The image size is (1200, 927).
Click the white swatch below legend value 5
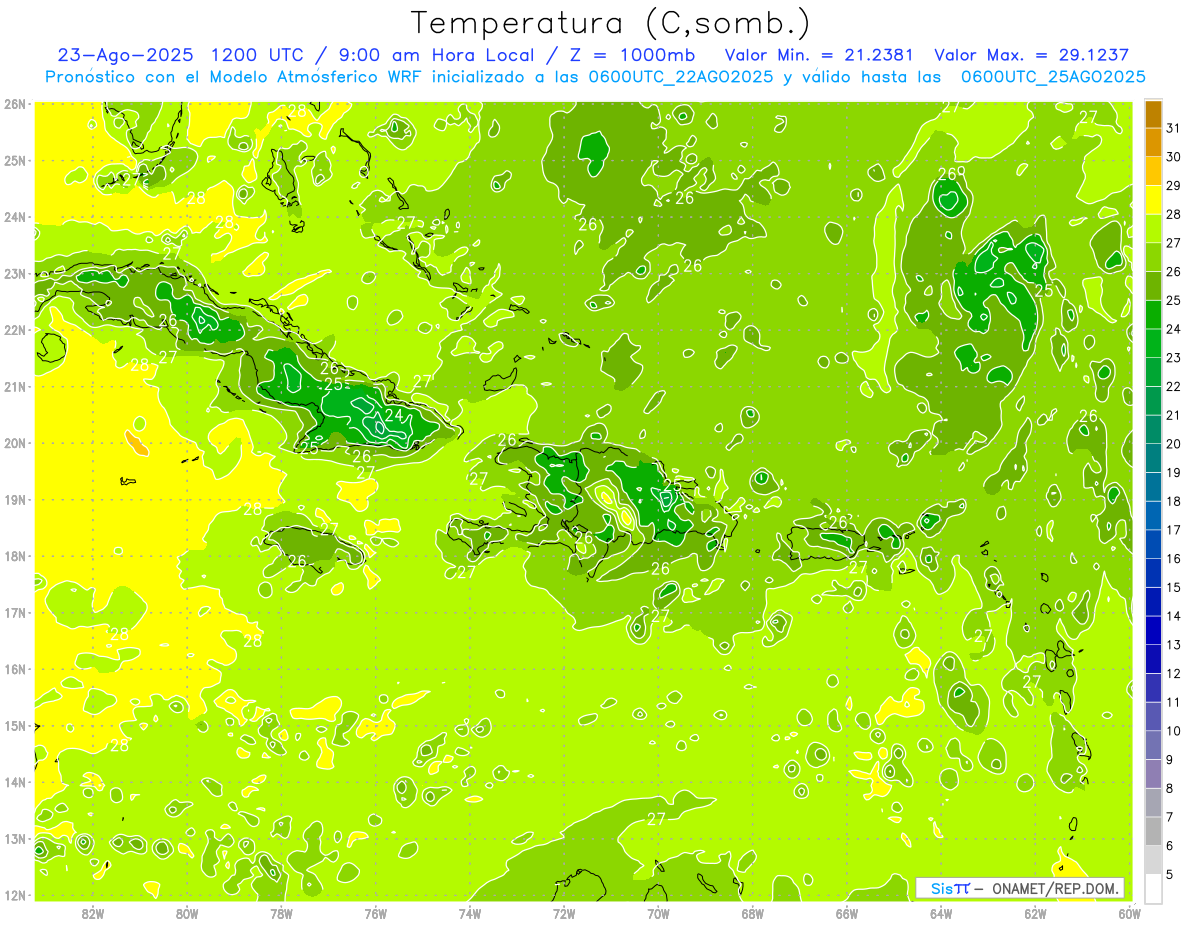[1153, 888]
